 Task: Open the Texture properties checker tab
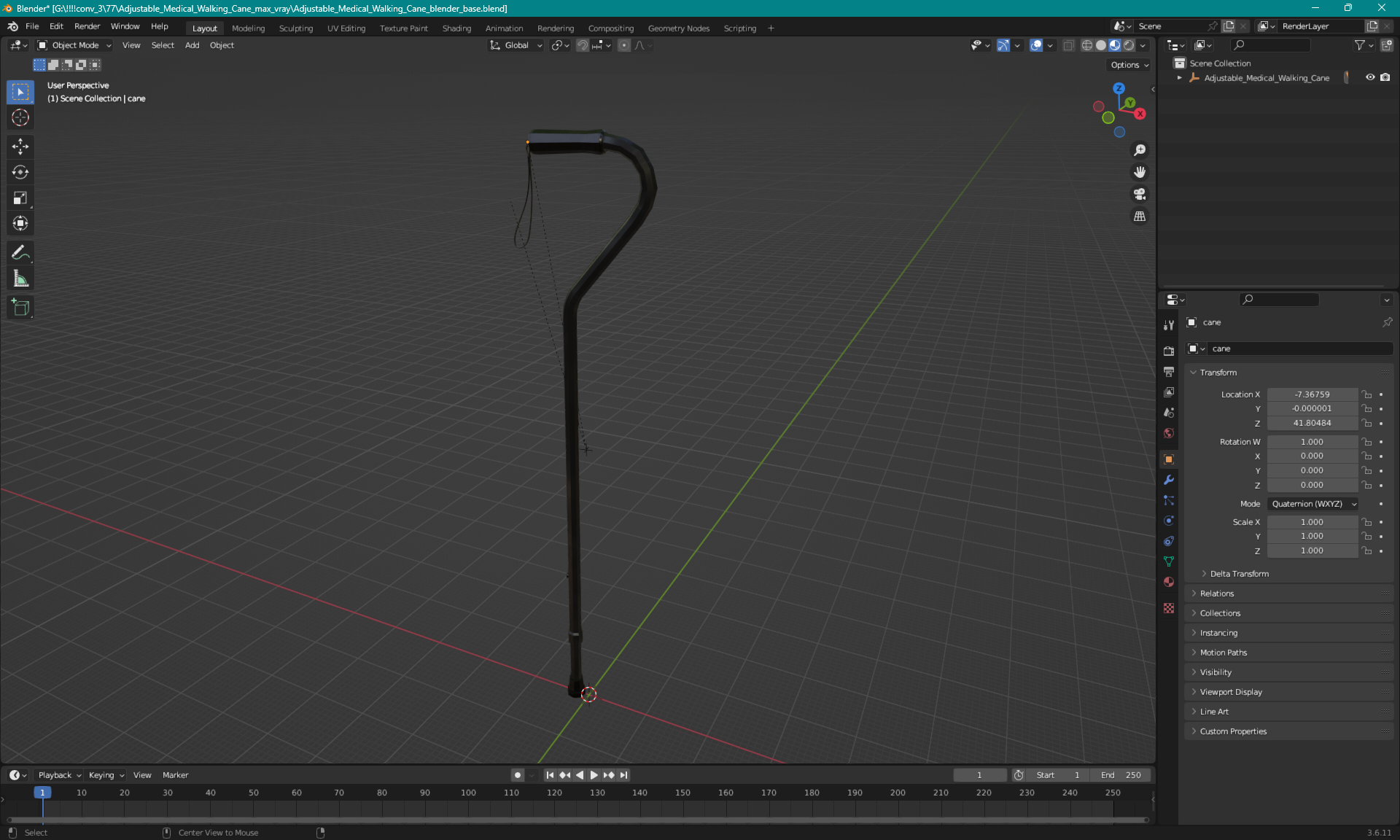[x=1169, y=608]
